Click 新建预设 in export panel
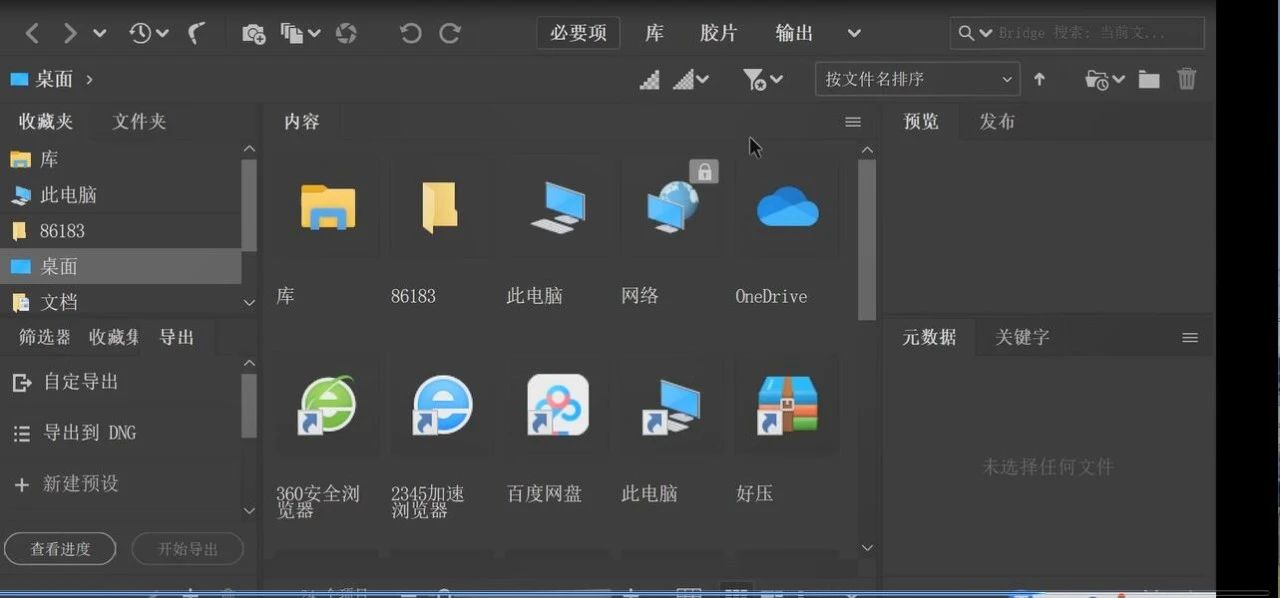The height and width of the screenshot is (598, 1280). [x=80, y=484]
